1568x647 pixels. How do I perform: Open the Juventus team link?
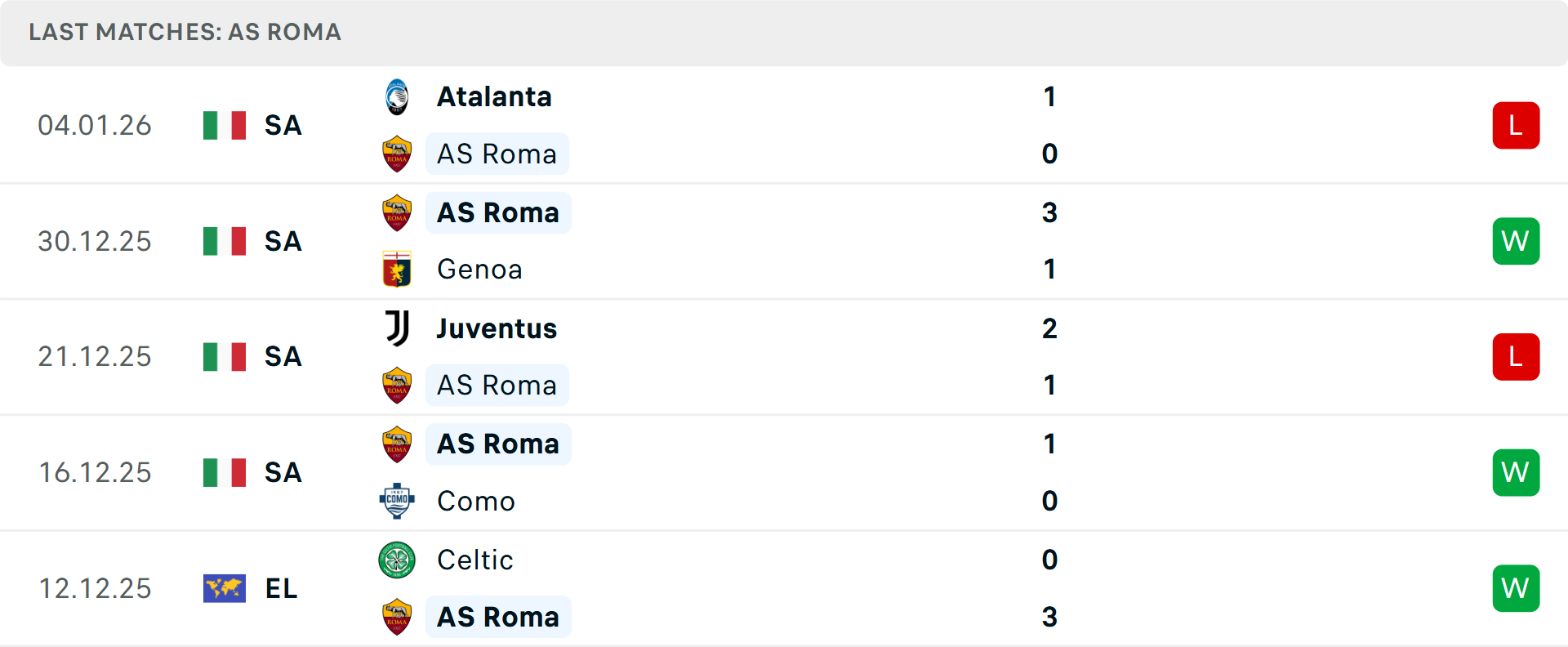497,328
